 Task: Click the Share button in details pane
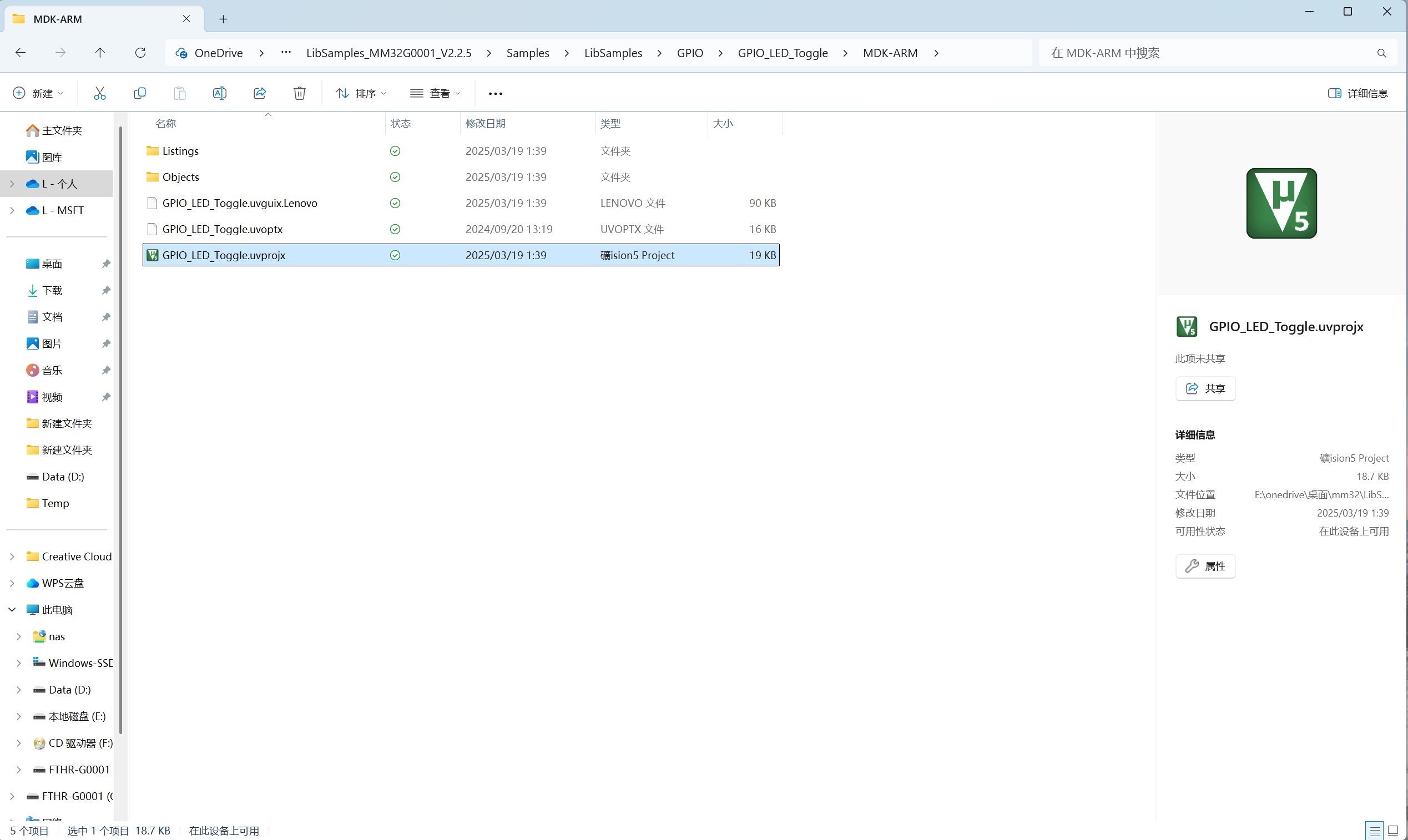point(1205,388)
